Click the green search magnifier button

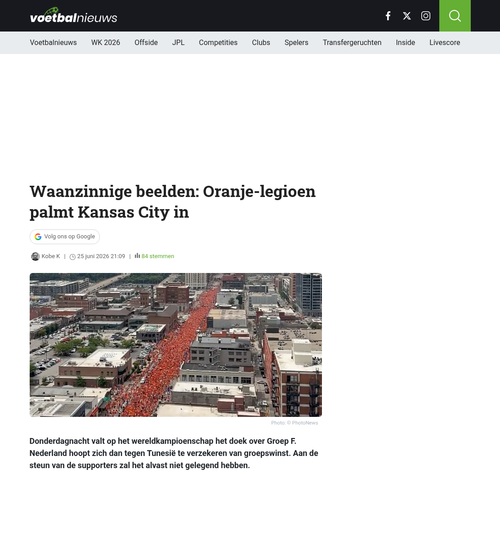pyautogui.click(x=455, y=16)
